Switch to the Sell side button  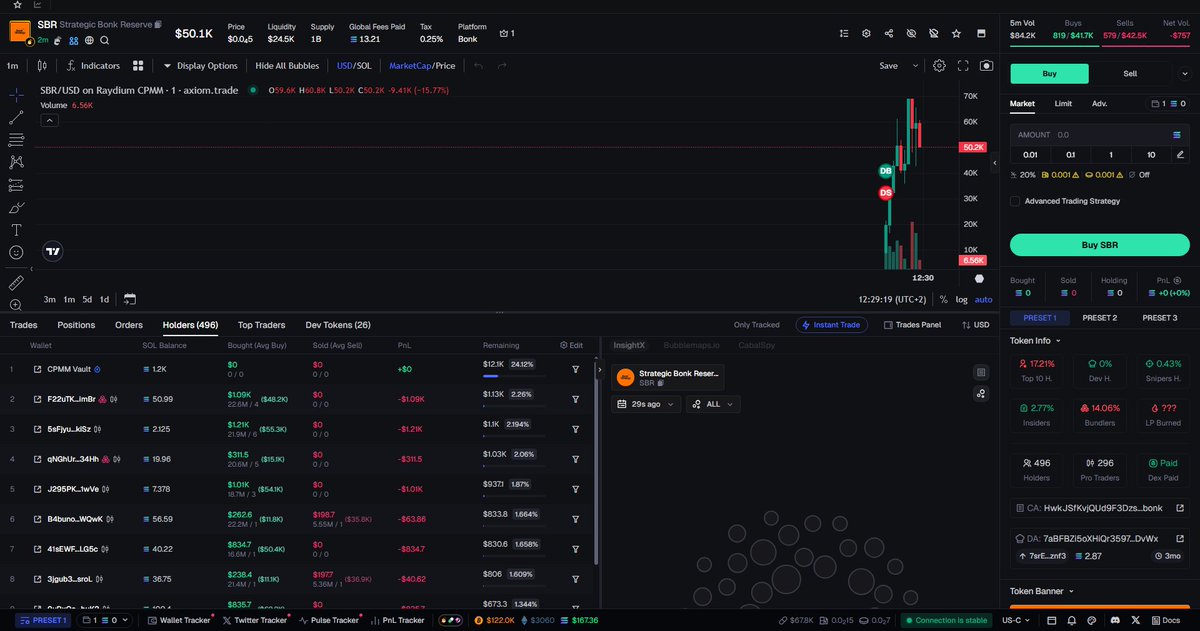click(x=1130, y=73)
